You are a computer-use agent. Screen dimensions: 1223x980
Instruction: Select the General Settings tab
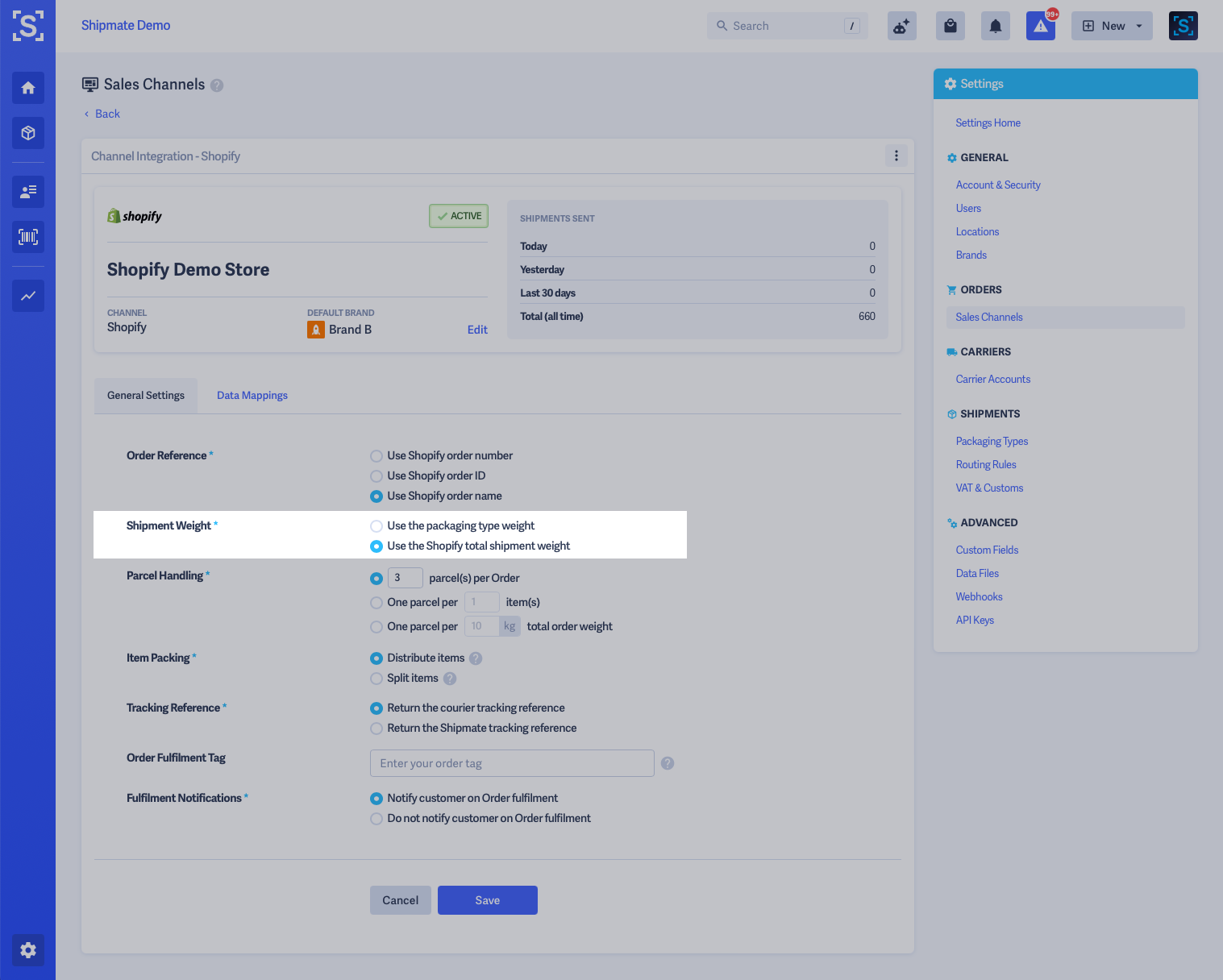coord(145,395)
